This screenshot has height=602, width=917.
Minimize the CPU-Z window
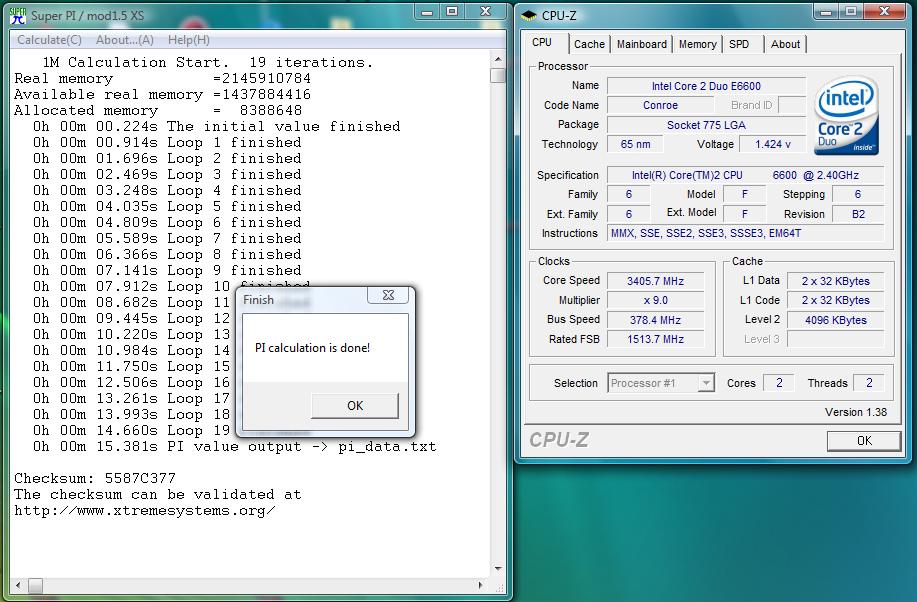pos(825,12)
